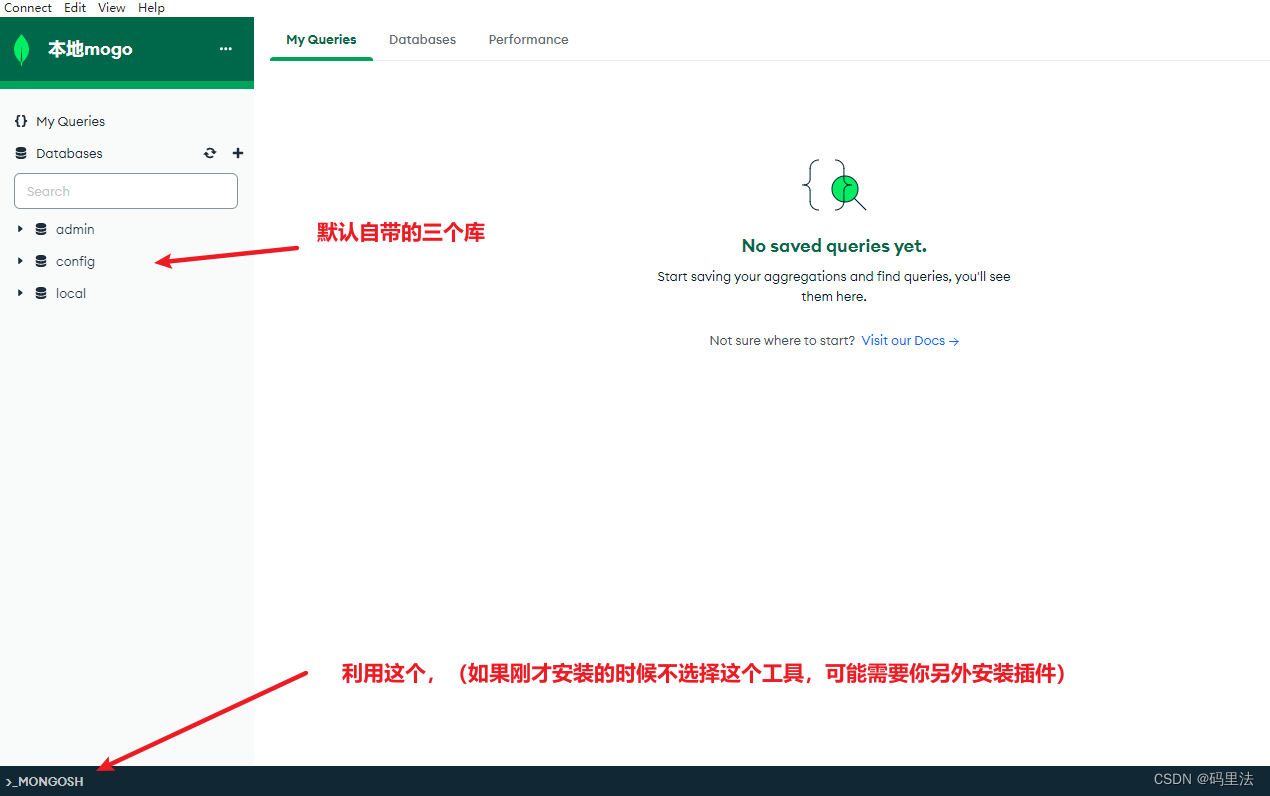The height and width of the screenshot is (796, 1270).
Task: Click the refresh databases icon
Action: point(210,153)
